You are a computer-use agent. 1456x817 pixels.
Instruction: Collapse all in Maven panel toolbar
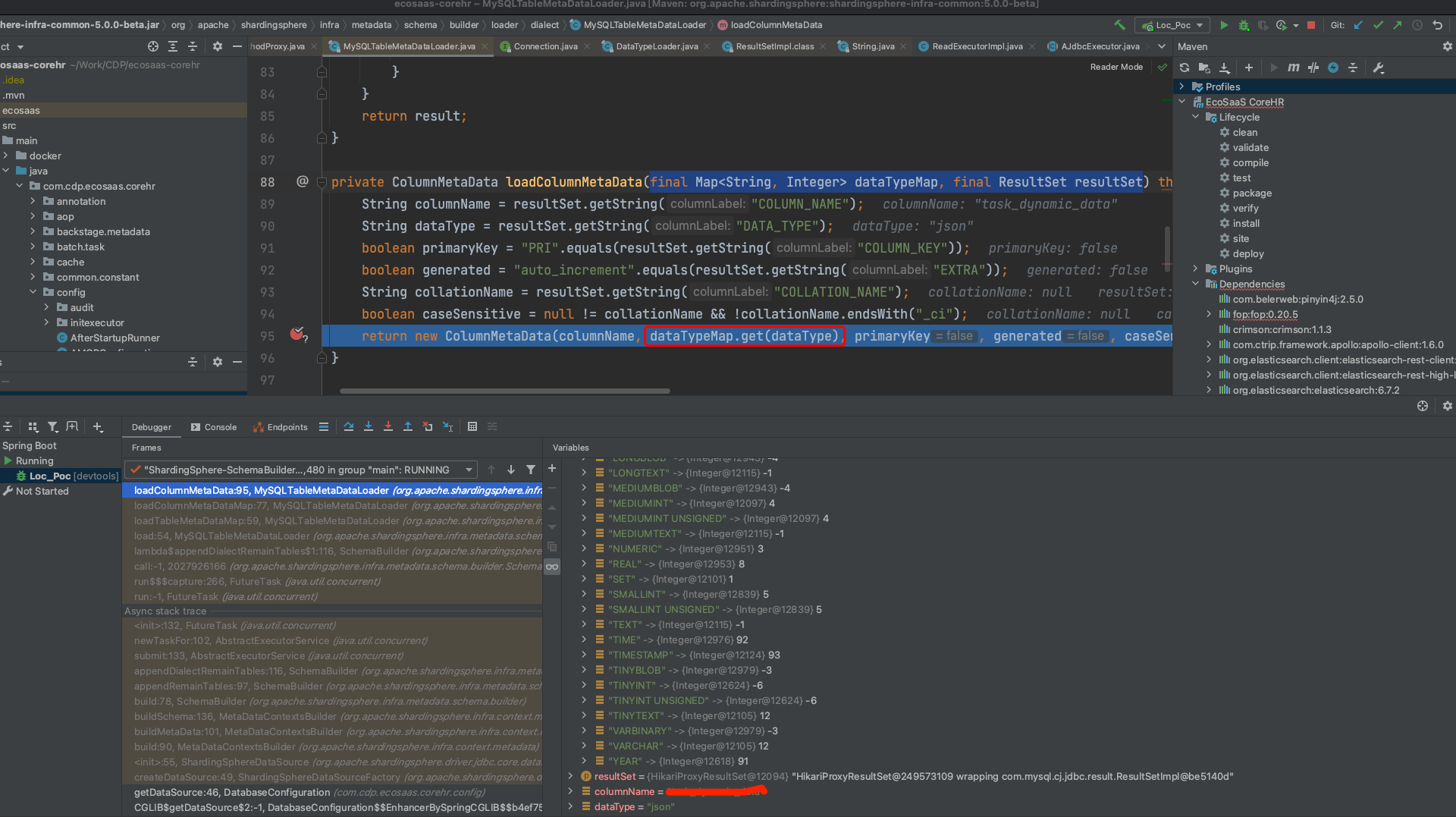point(1353,68)
